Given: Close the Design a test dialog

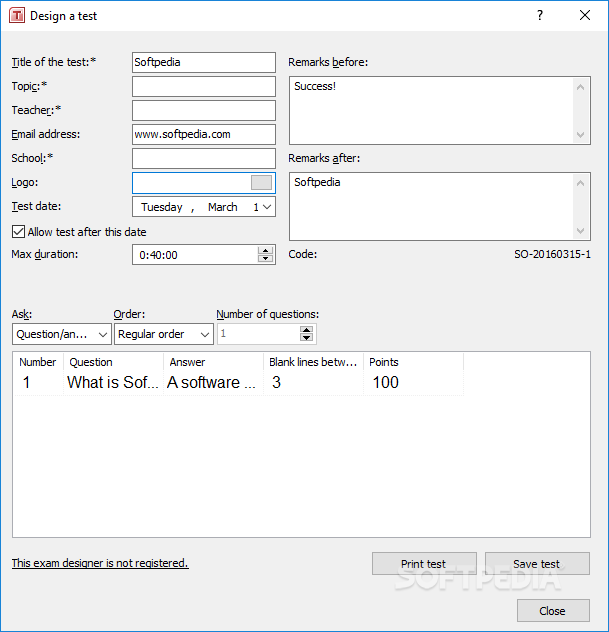Looking at the screenshot, I should point(585,16).
